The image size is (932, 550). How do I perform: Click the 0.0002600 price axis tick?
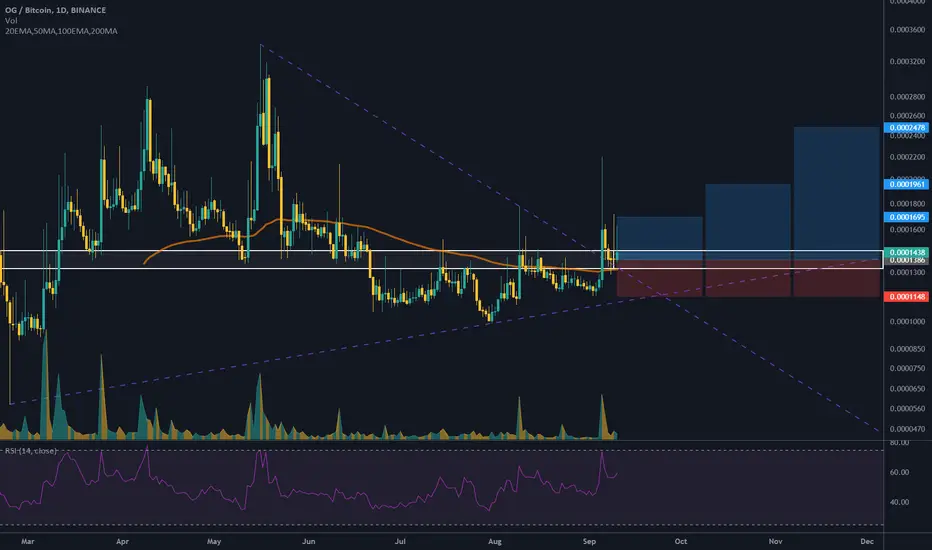pyautogui.click(x=907, y=116)
